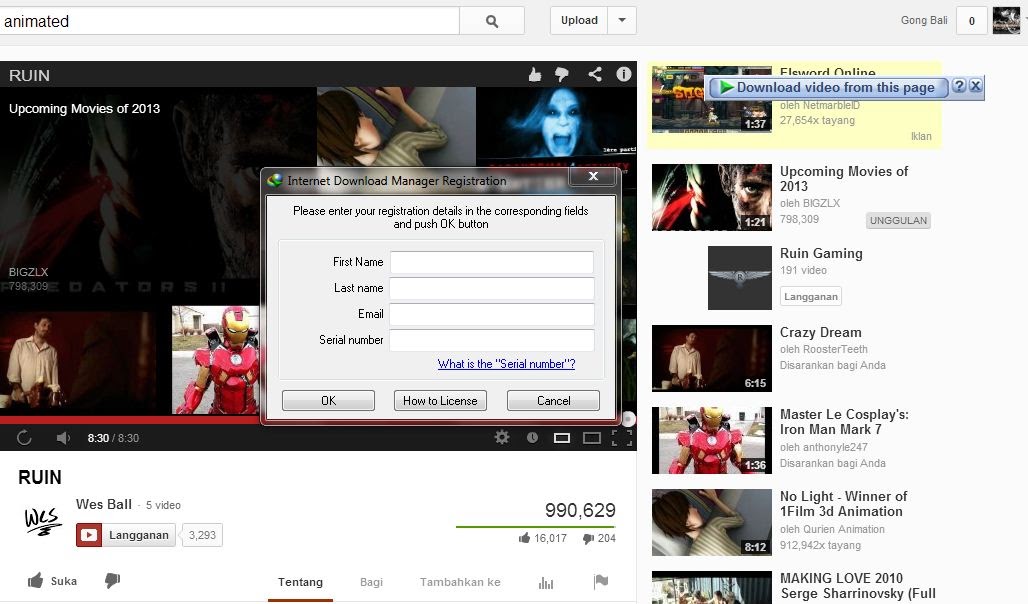Click the Watch Later clock icon

point(532,437)
